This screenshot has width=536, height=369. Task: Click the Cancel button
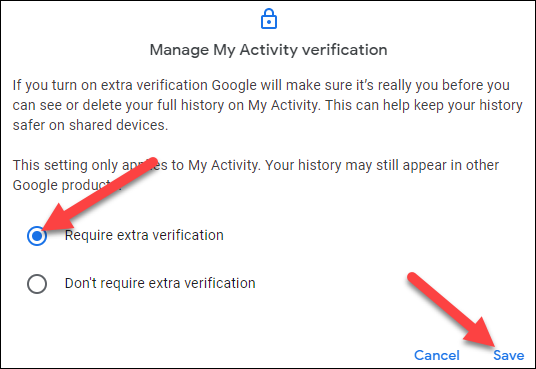[x=437, y=355]
